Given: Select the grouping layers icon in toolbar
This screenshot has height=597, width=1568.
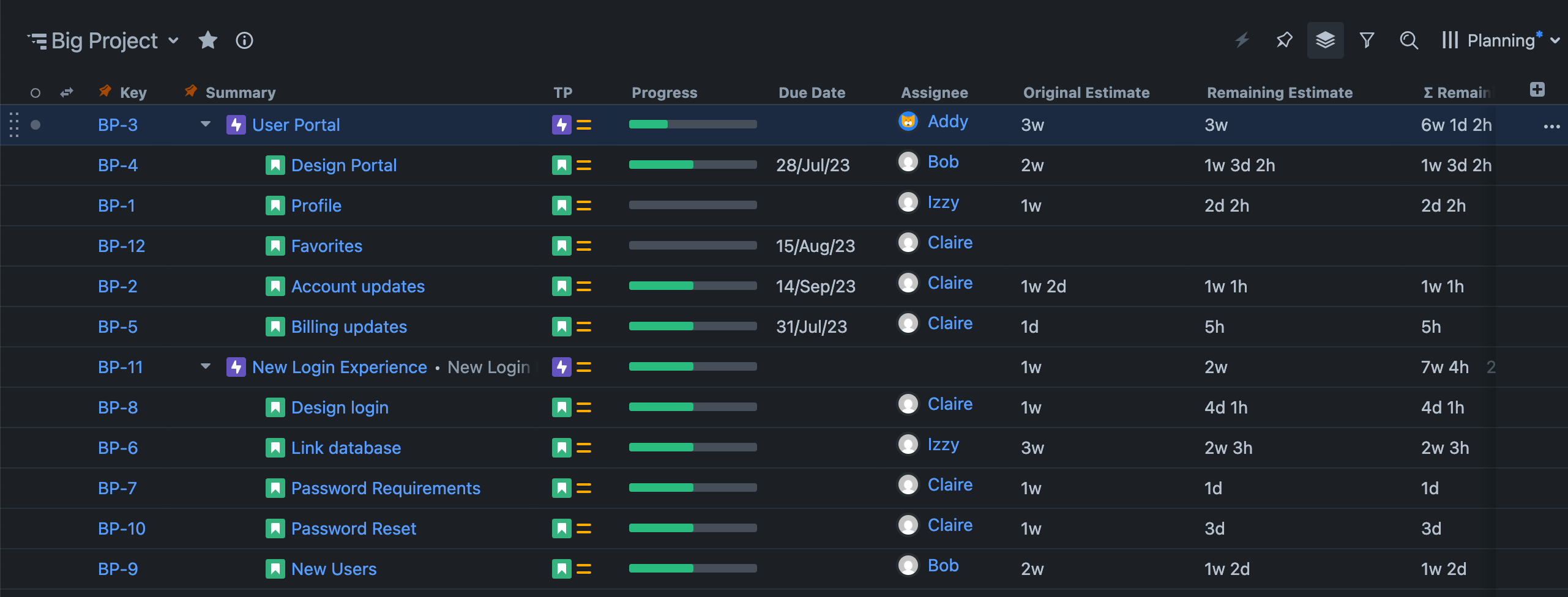Looking at the screenshot, I should (1325, 40).
